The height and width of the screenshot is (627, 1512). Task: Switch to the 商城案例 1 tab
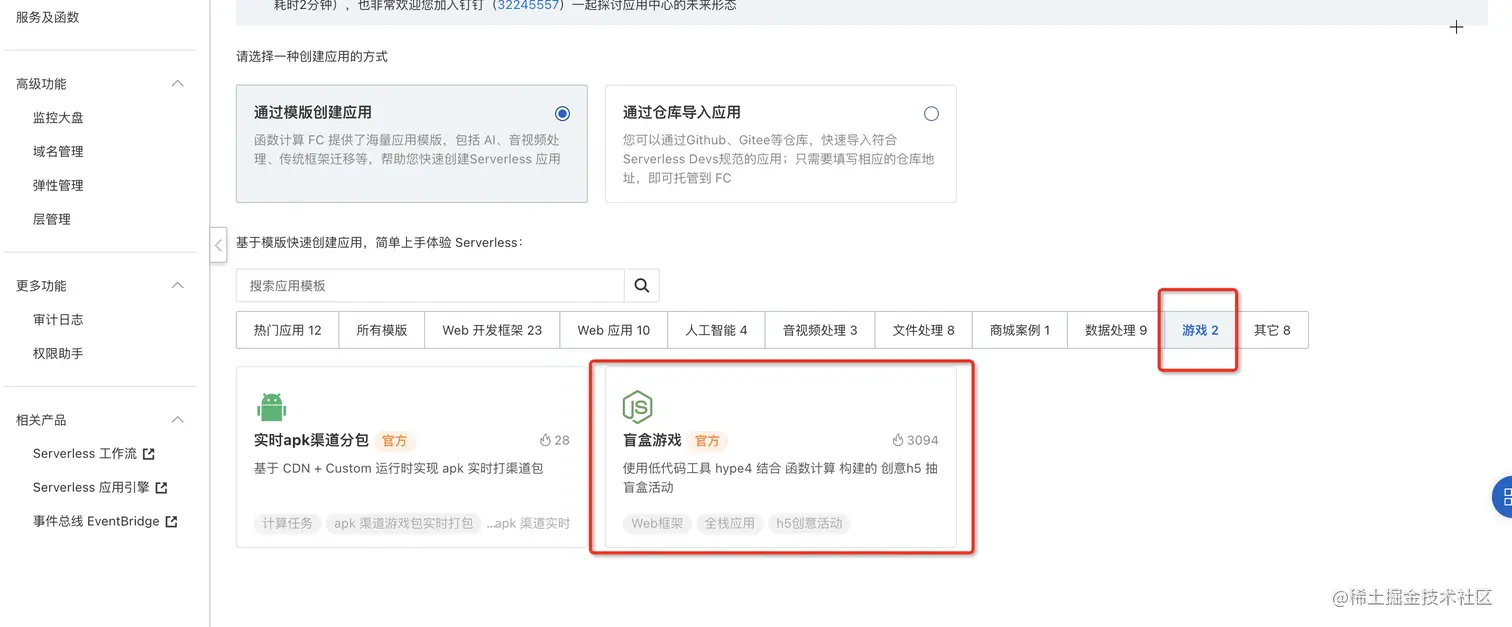[1020, 330]
